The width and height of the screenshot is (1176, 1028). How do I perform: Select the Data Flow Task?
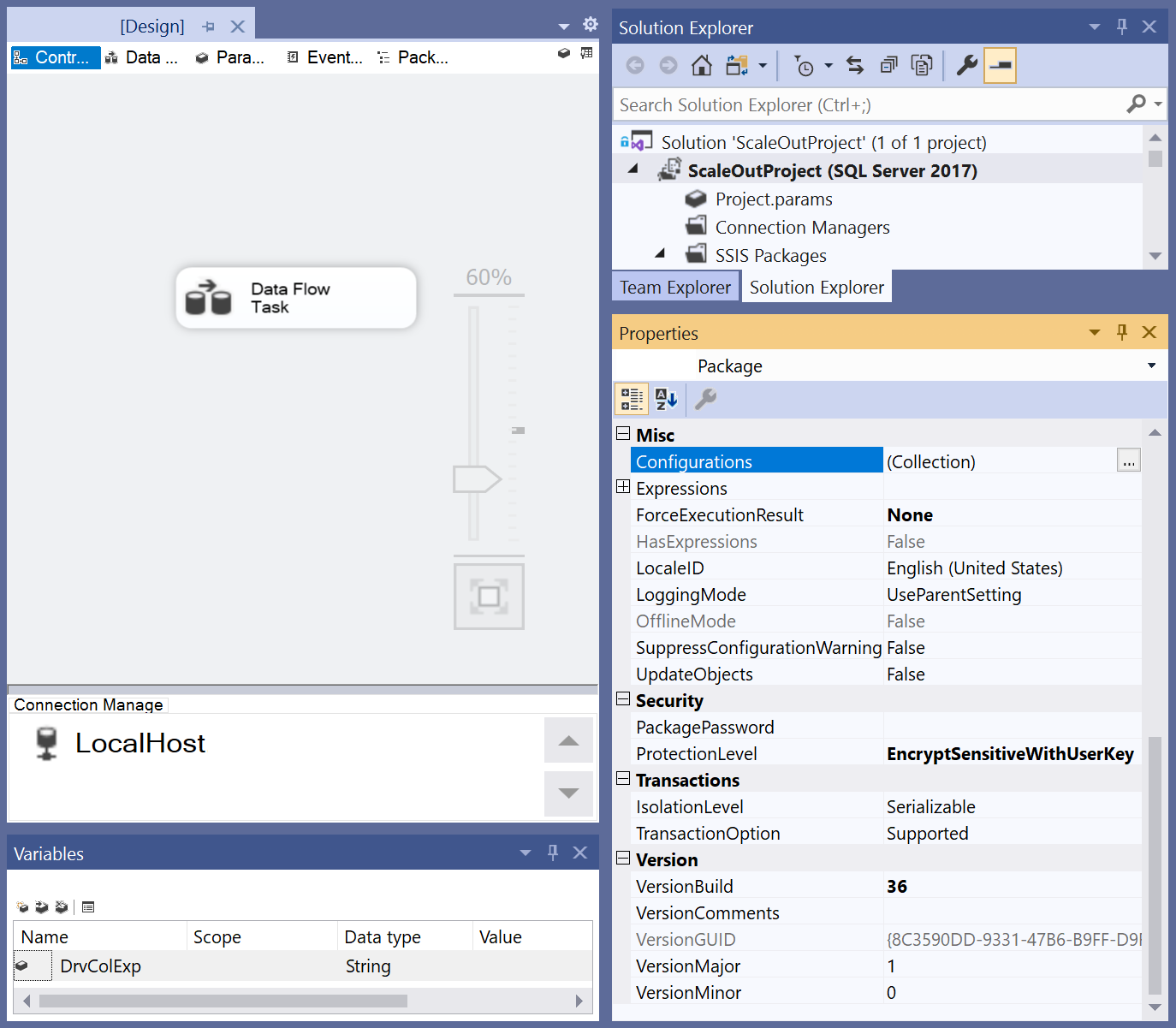click(294, 297)
